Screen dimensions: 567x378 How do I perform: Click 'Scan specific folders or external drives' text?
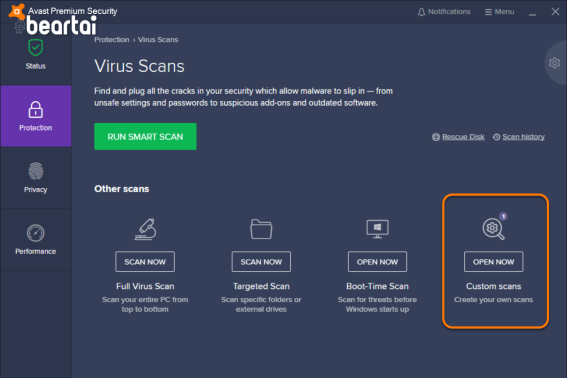pos(261,304)
